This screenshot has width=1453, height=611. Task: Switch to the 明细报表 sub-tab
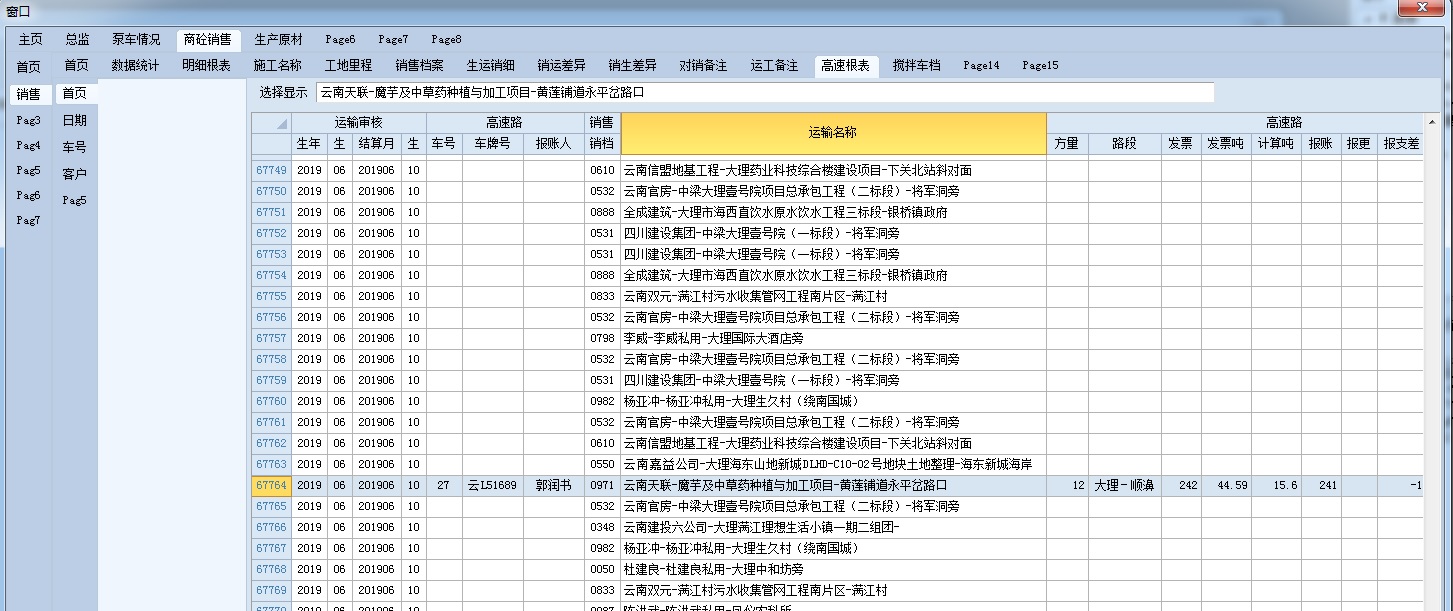[206, 66]
